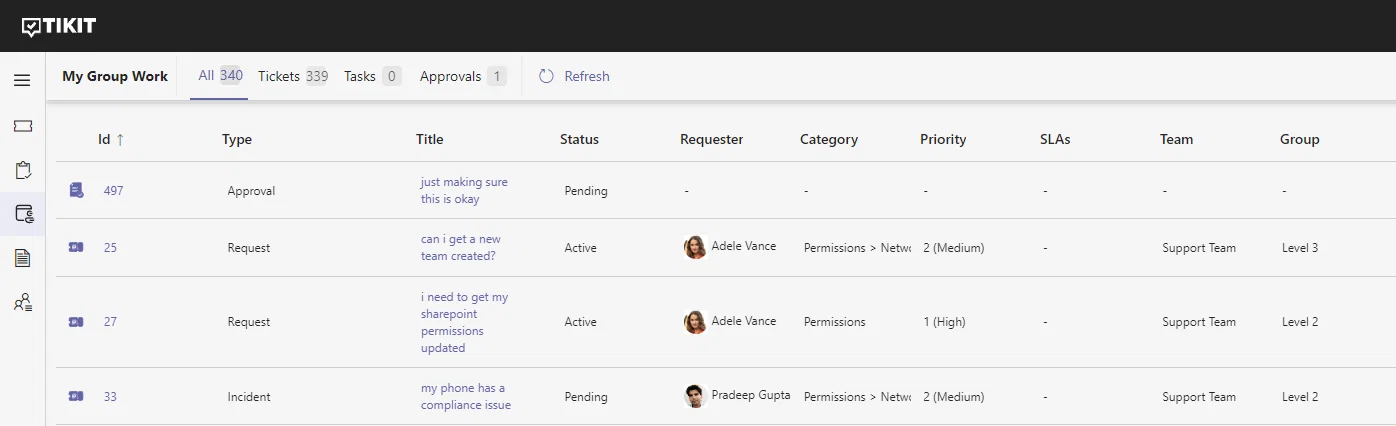Click 'Level 3' group cell

coord(1300,247)
